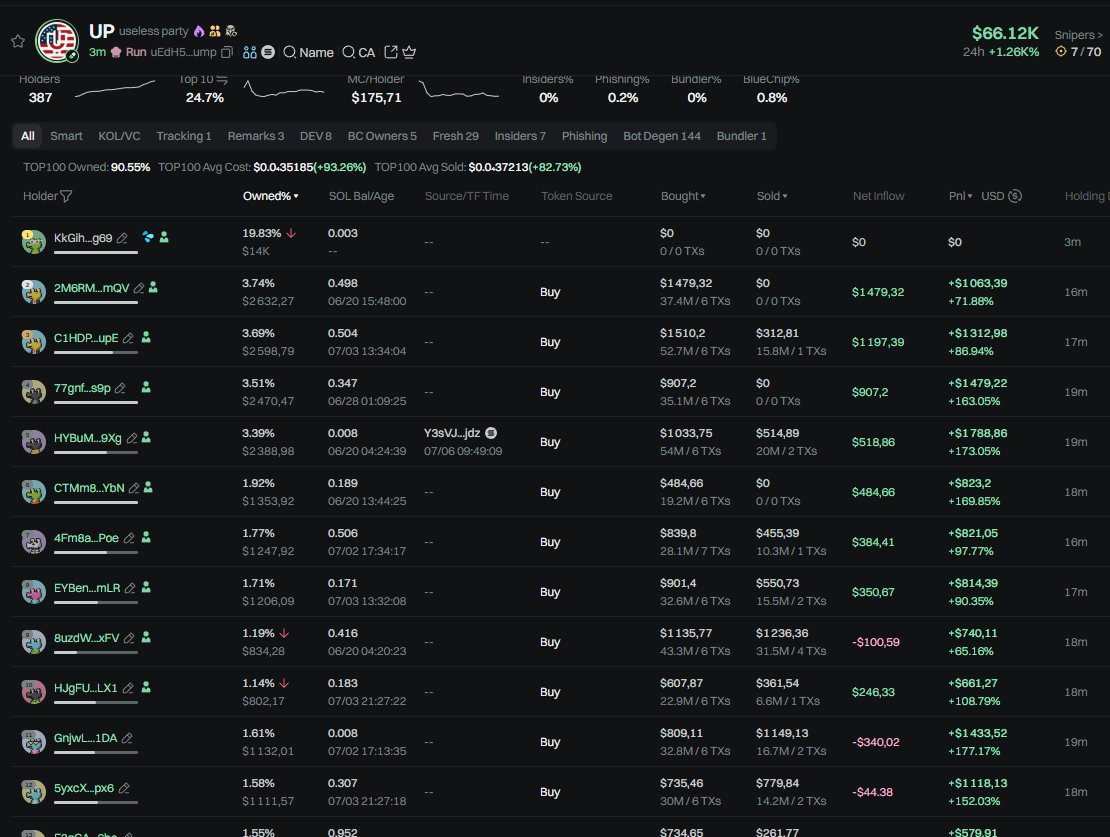Open the Bot Degen 144 tab

point(662,136)
